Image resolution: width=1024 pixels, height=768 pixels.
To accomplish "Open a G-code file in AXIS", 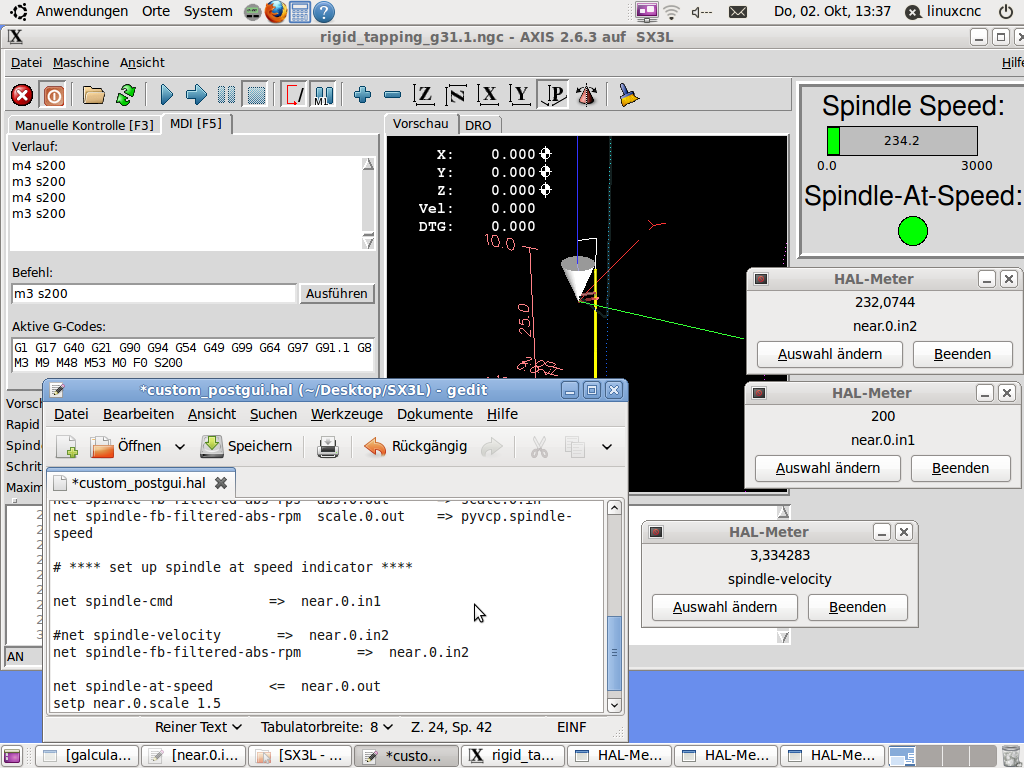I will (x=93, y=95).
